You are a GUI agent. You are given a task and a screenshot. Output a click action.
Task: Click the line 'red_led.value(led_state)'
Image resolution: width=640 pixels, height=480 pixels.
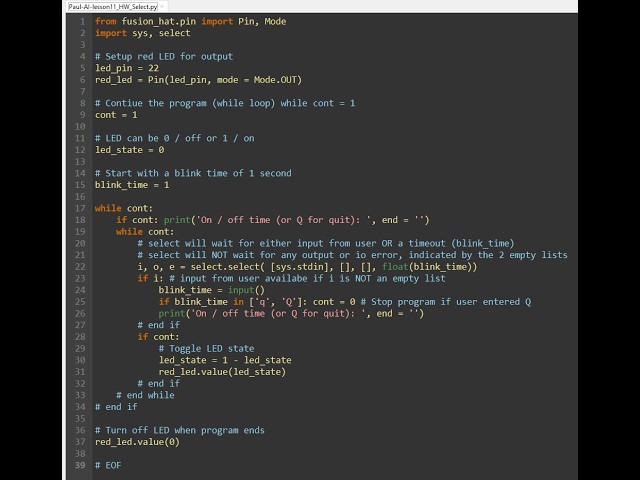pyautogui.click(x=222, y=372)
